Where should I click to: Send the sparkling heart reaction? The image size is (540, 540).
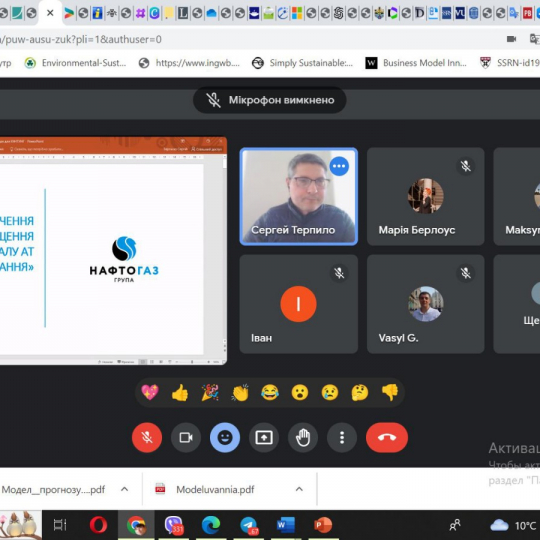(x=150, y=392)
